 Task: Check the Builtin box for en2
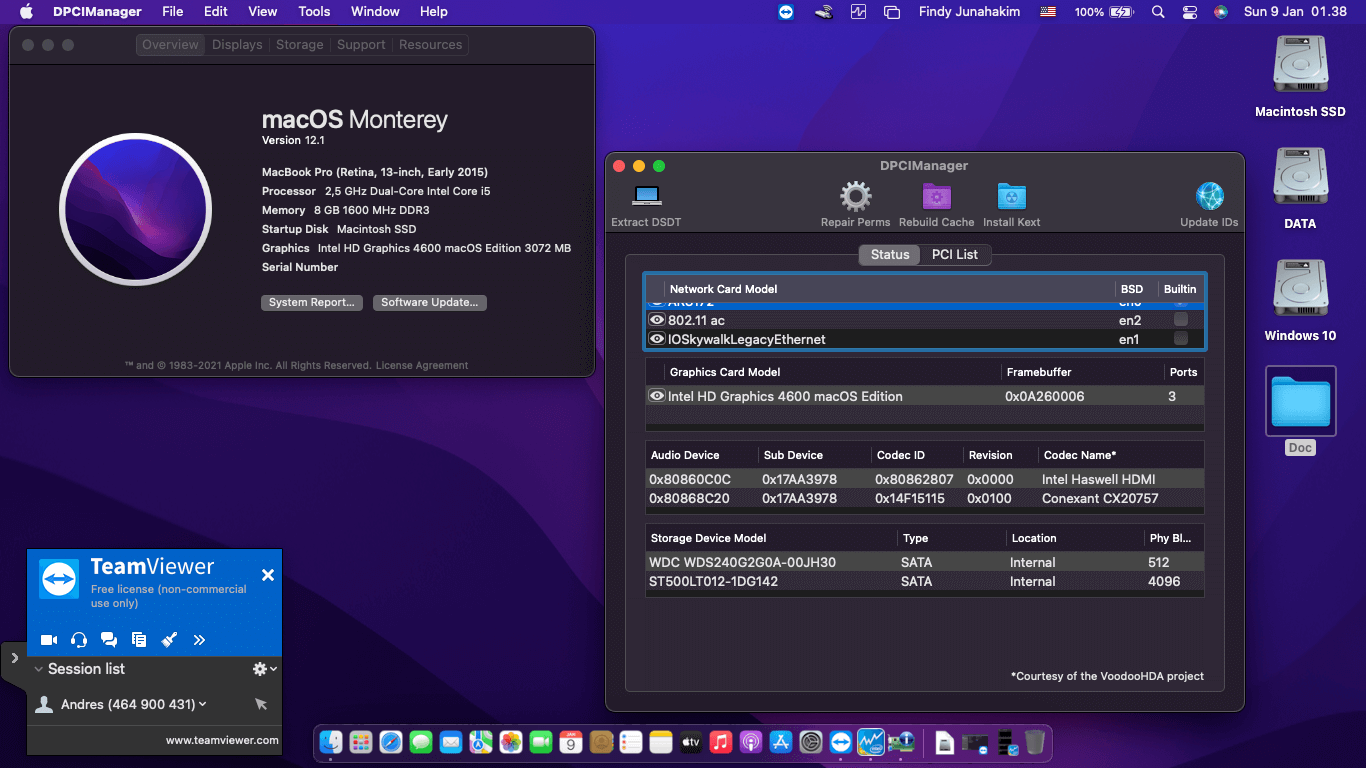[1181, 319]
